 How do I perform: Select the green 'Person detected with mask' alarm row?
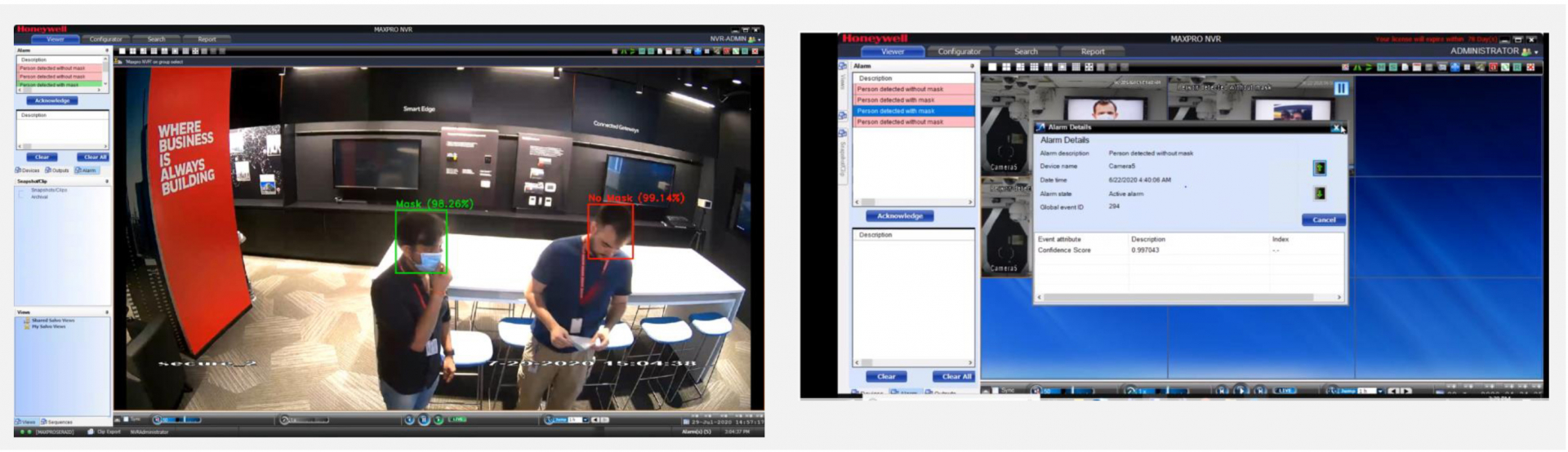coord(60,84)
